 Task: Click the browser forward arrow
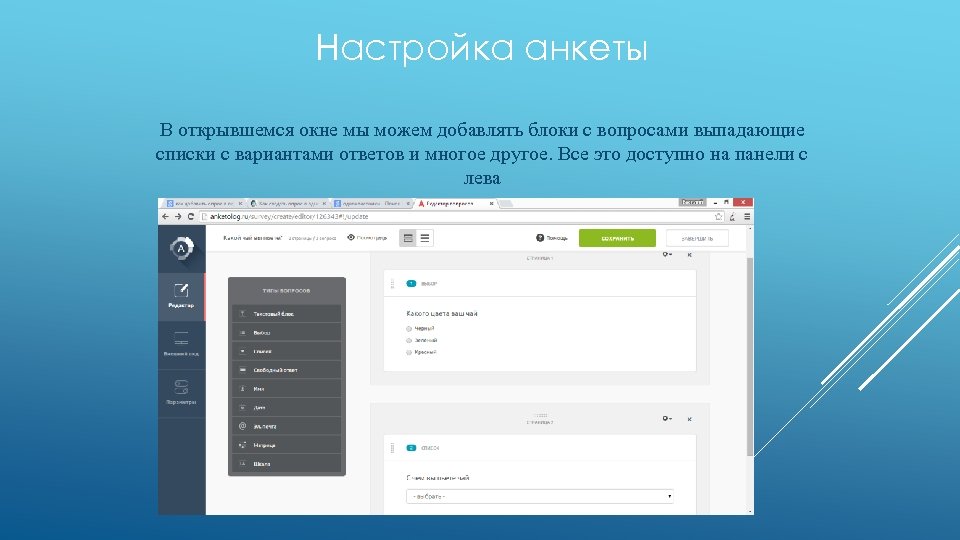pyautogui.click(x=178, y=216)
